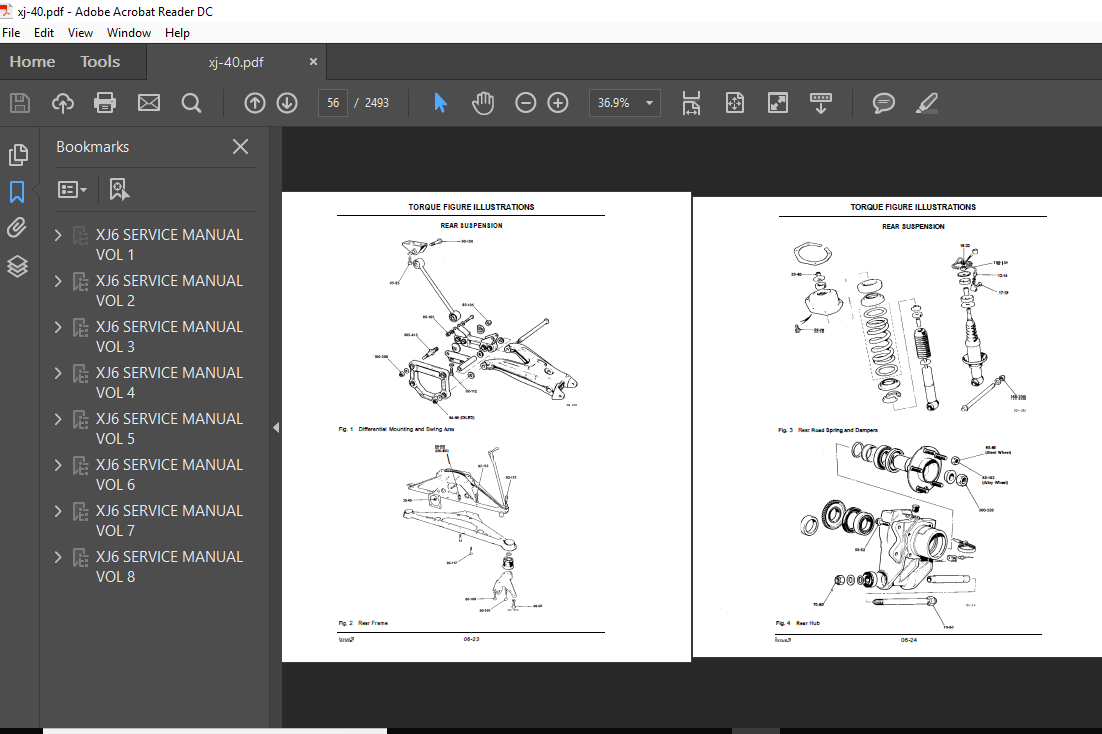Click the page number input field
The width and height of the screenshot is (1102, 734).
pos(332,103)
